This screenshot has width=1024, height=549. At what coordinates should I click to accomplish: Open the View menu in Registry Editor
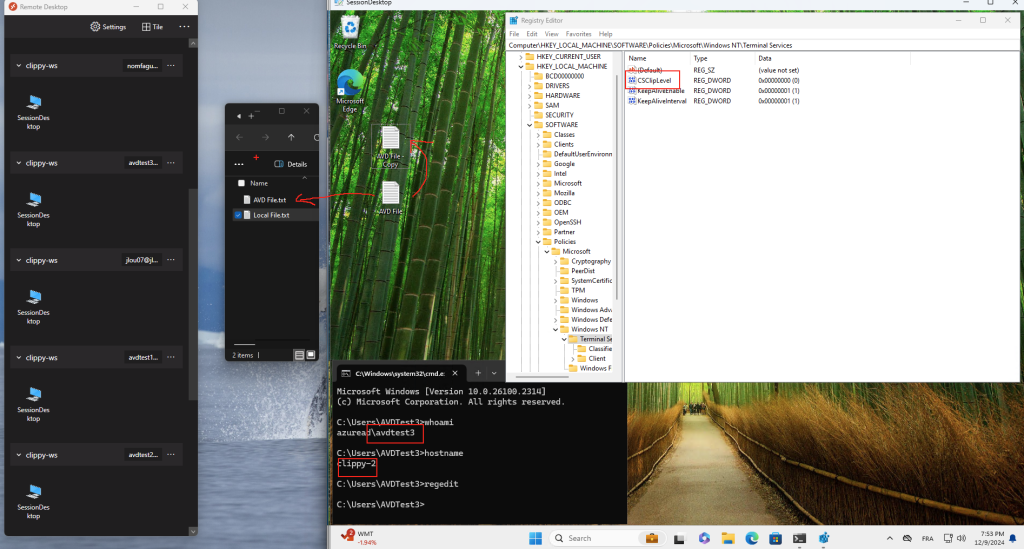551,34
